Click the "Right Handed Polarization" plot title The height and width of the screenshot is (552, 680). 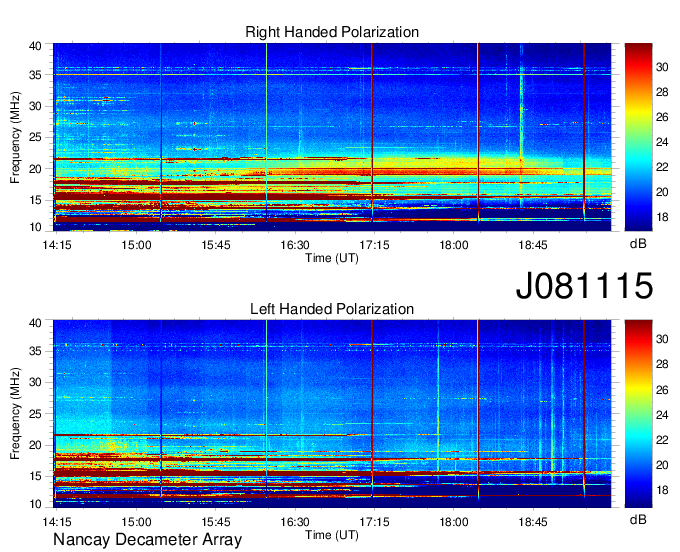click(x=332, y=32)
